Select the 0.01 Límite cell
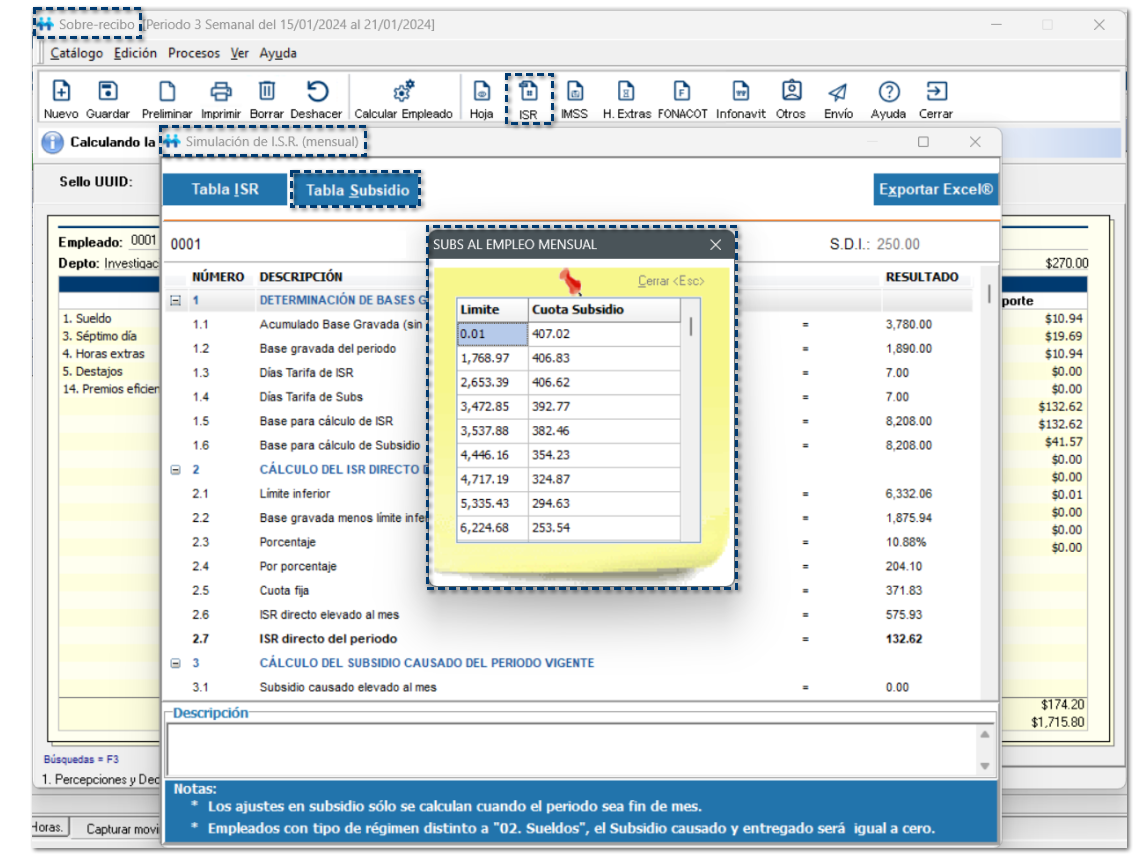This screenshot has height=857, width=1136. pos(492,334)
